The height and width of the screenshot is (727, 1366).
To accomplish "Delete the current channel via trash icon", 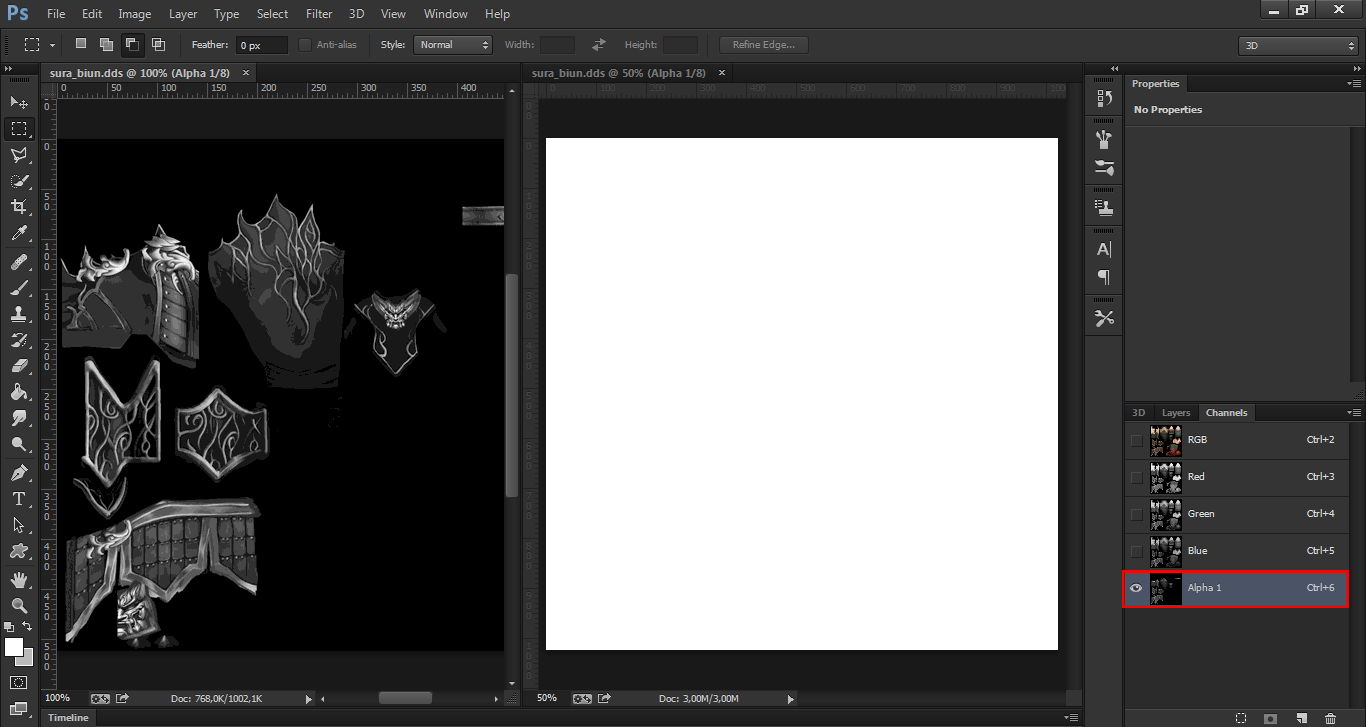I will 1330,718.
